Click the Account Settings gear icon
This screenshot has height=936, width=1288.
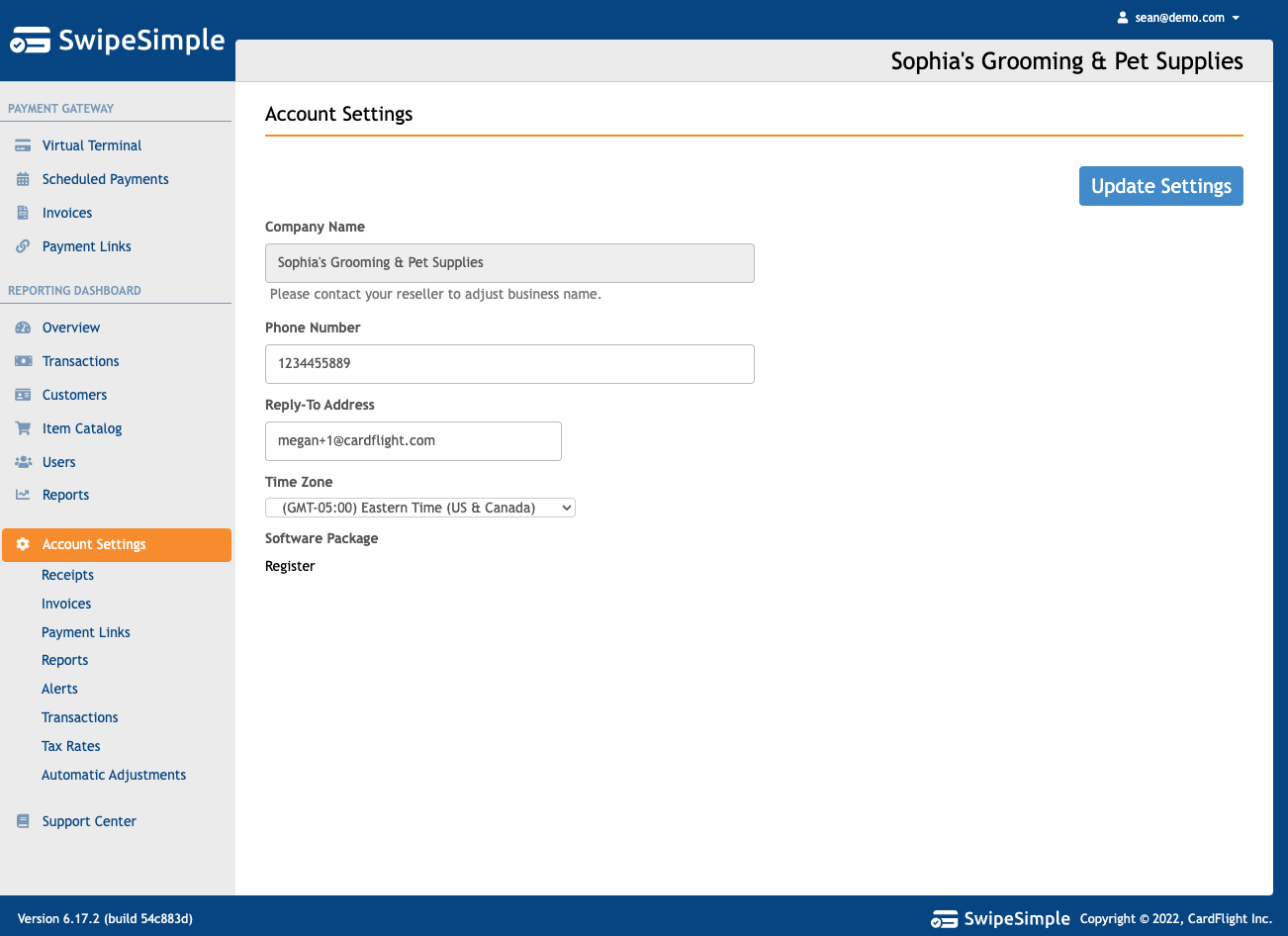click(x=23, y=544)
